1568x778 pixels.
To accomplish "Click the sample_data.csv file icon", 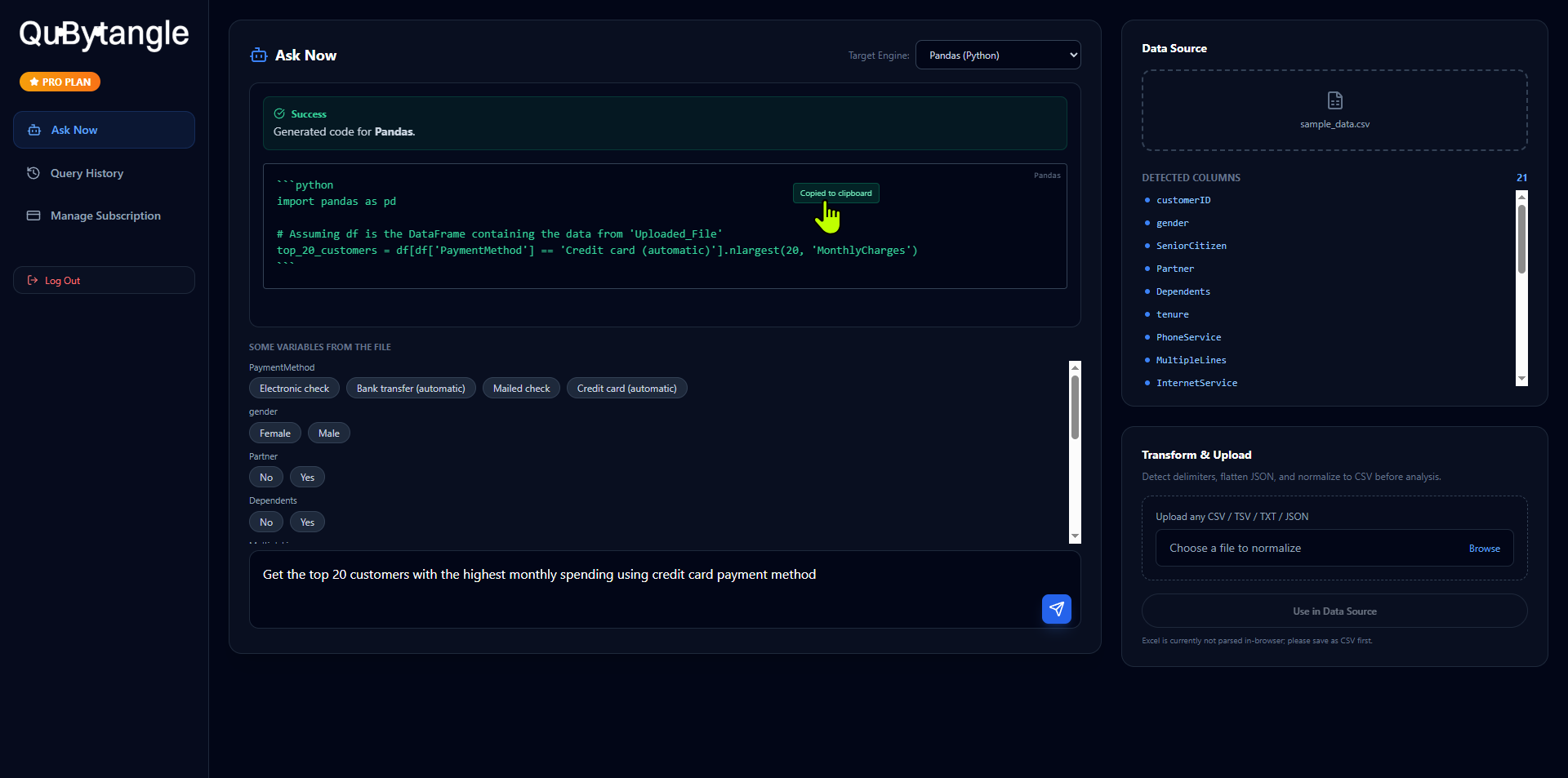I will coord(1334,100).
